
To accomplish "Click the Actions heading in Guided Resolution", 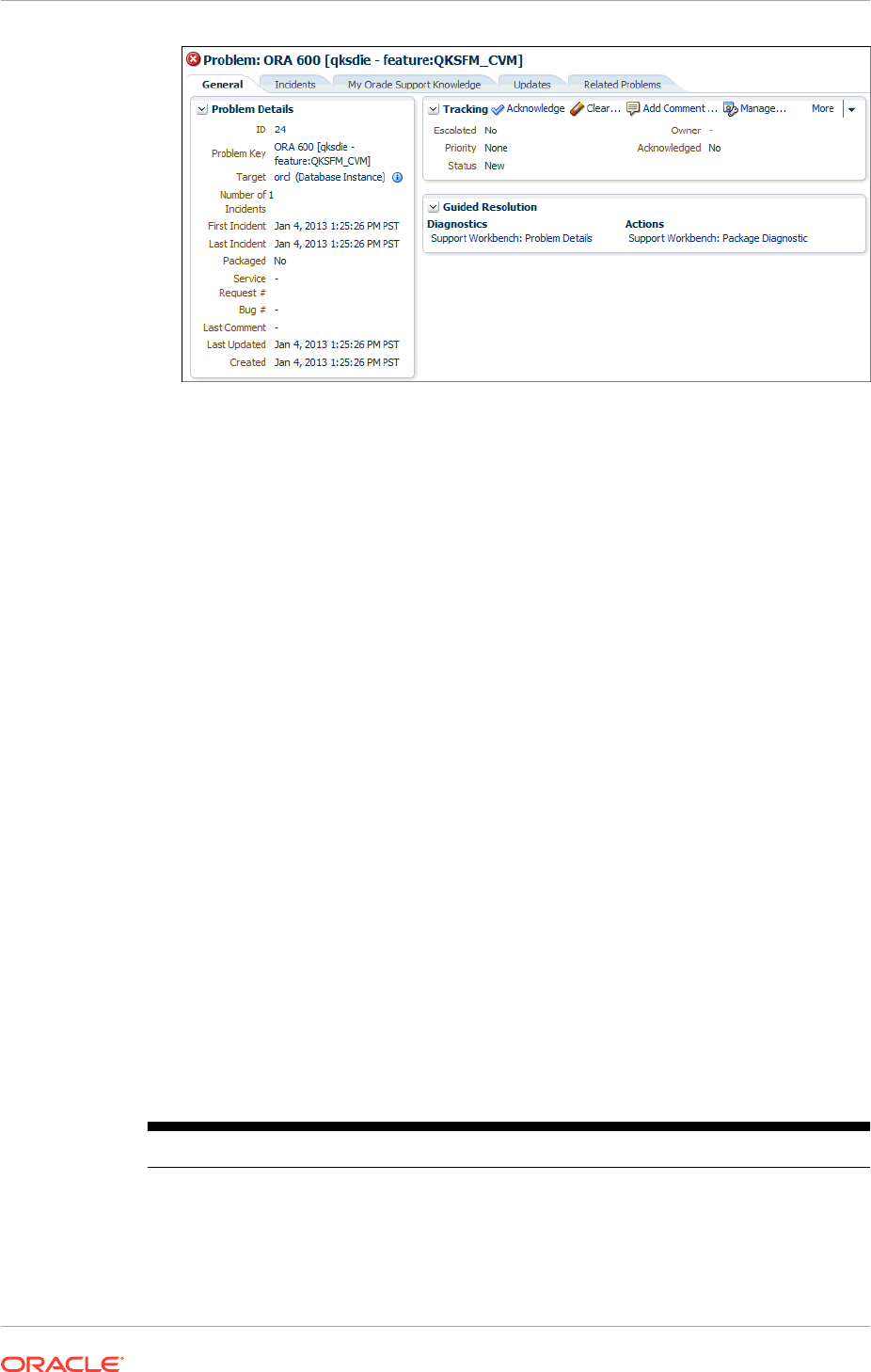I will click(644, 224).
